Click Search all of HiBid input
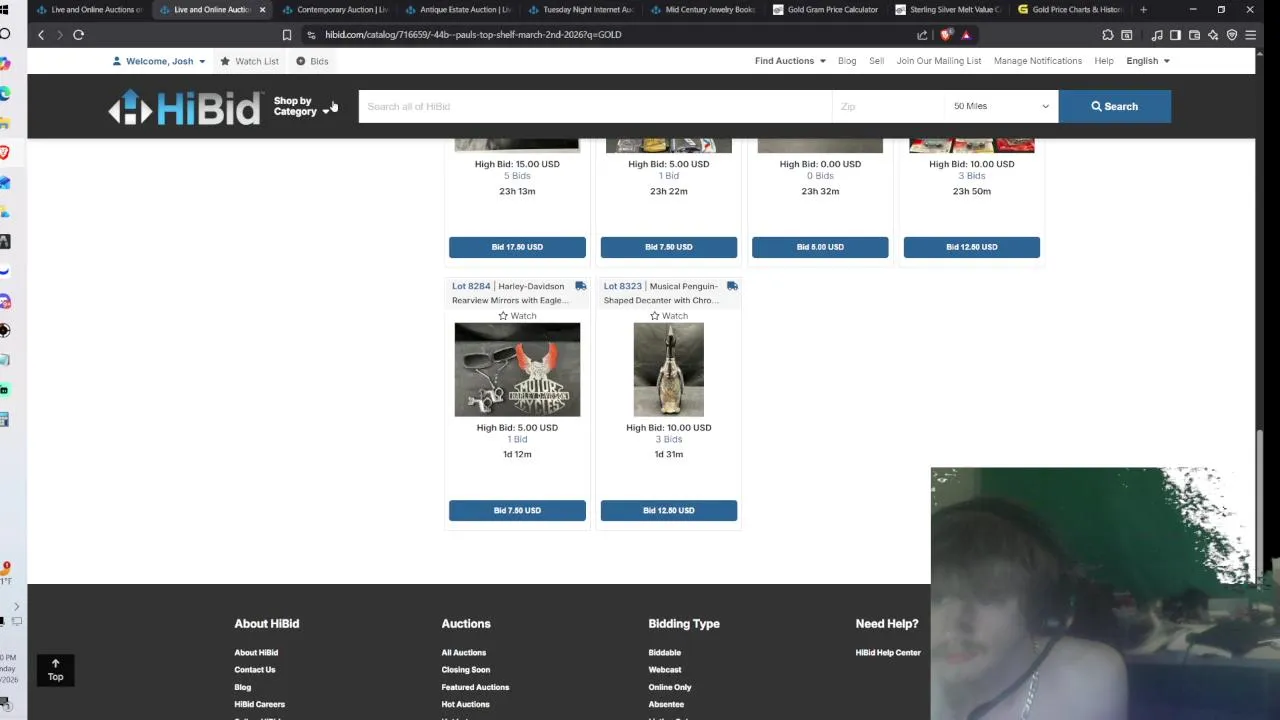The height and width of the screenshot is (720, 1280). [595, 106]
